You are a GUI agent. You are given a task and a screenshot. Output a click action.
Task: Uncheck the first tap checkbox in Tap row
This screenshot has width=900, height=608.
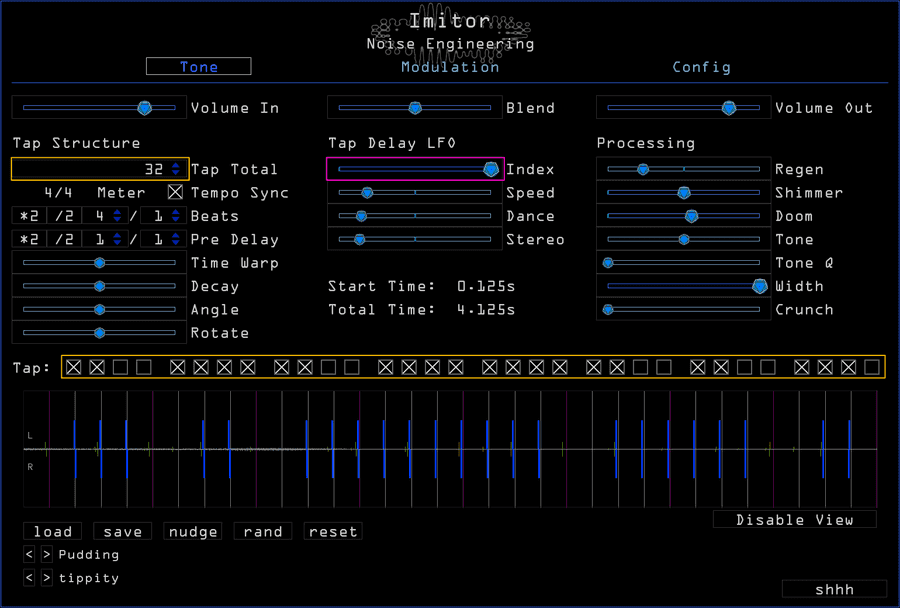pos(73,367)
